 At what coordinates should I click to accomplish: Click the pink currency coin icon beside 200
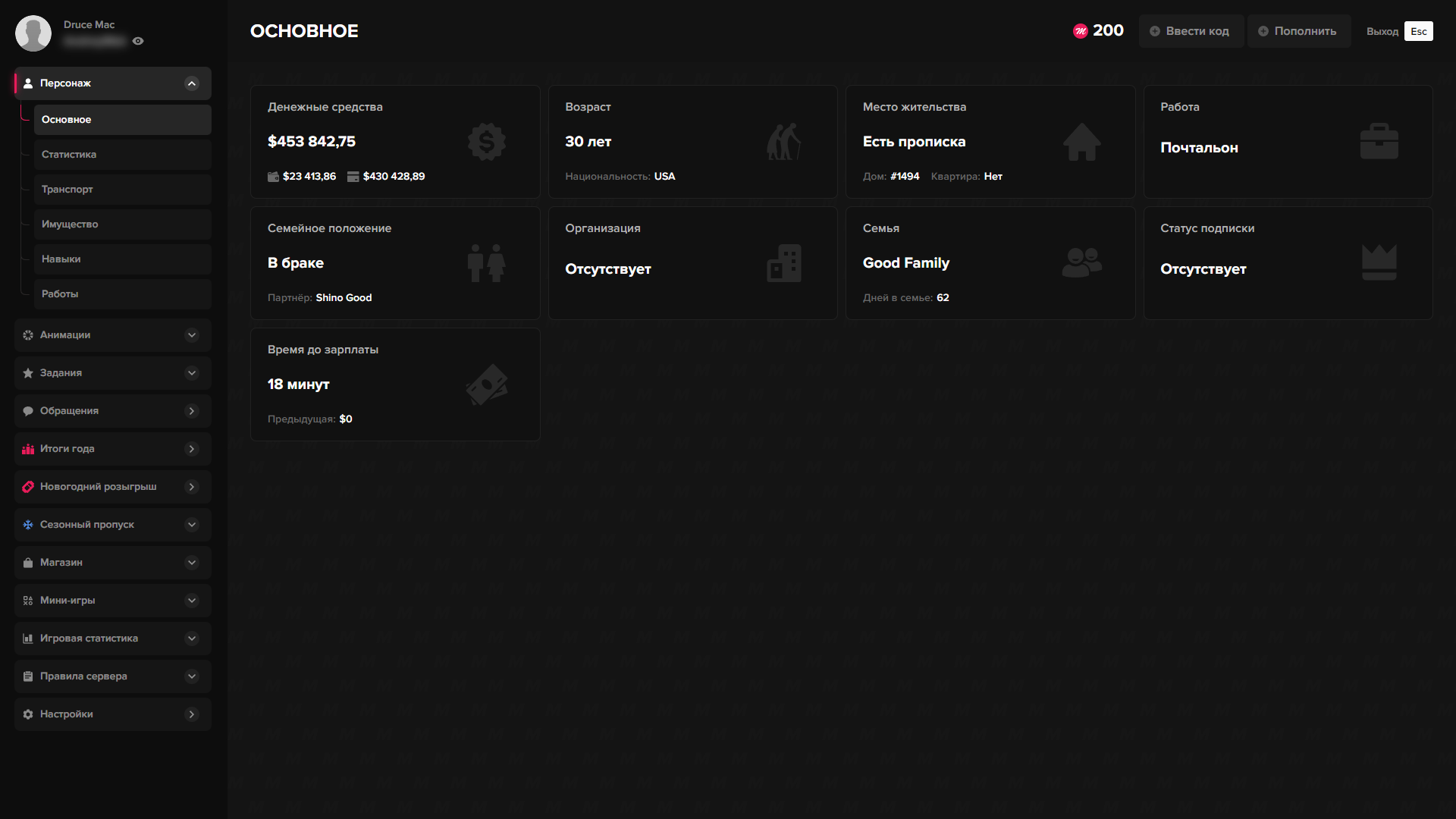[1080, 31]
